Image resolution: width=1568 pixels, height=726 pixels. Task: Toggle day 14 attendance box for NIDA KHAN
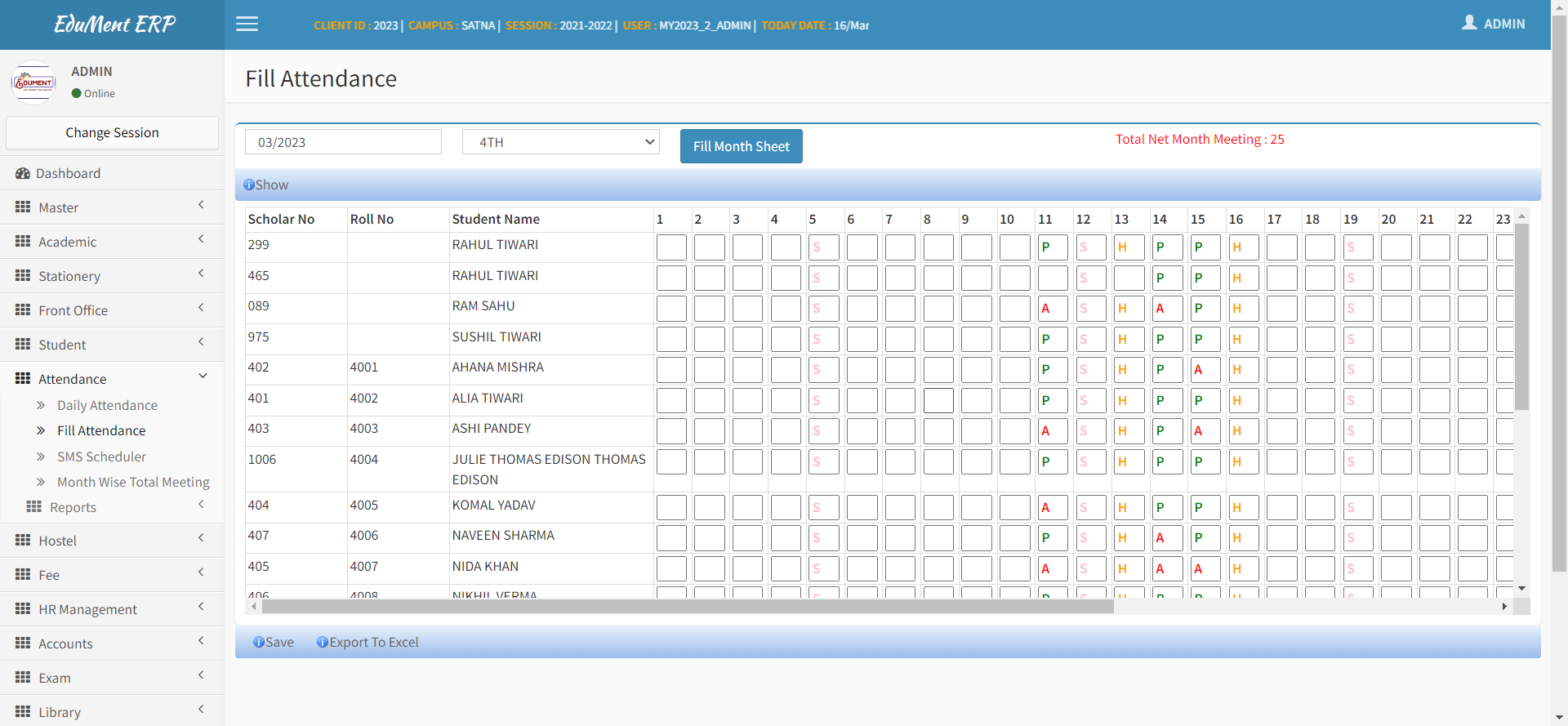1166,569
